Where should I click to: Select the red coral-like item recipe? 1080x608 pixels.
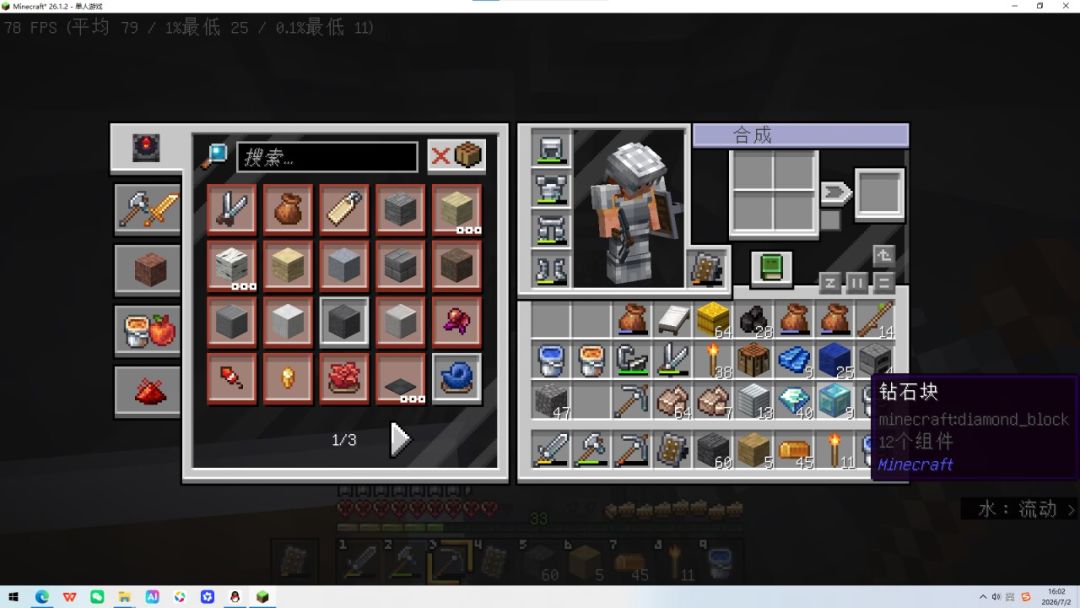tap(344, 379)
